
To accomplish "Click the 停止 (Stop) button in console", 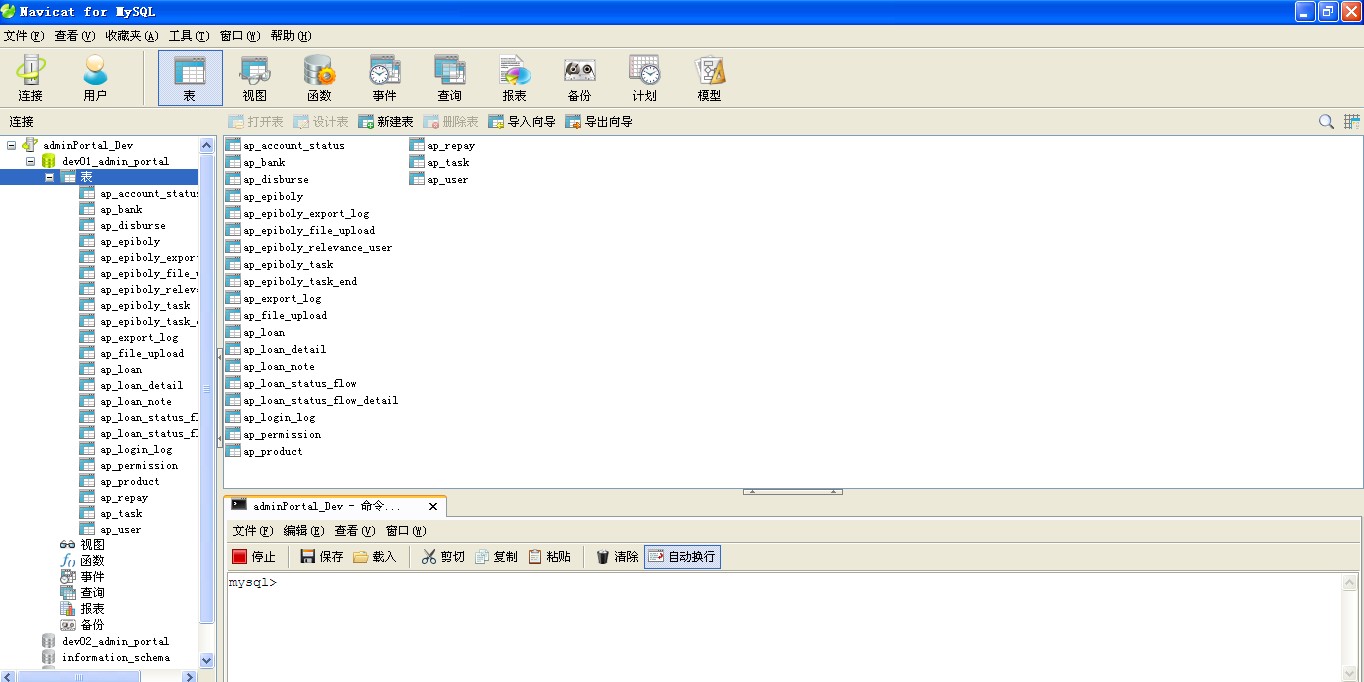I will (x=254, y=557).
